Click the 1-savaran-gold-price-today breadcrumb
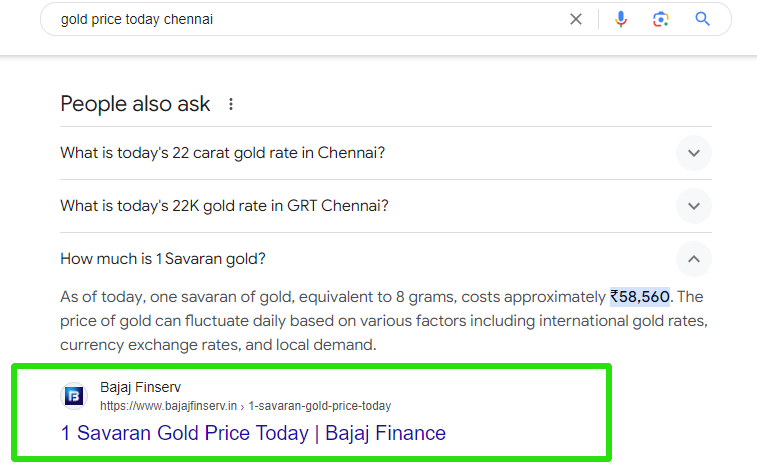 pos(320,406)
